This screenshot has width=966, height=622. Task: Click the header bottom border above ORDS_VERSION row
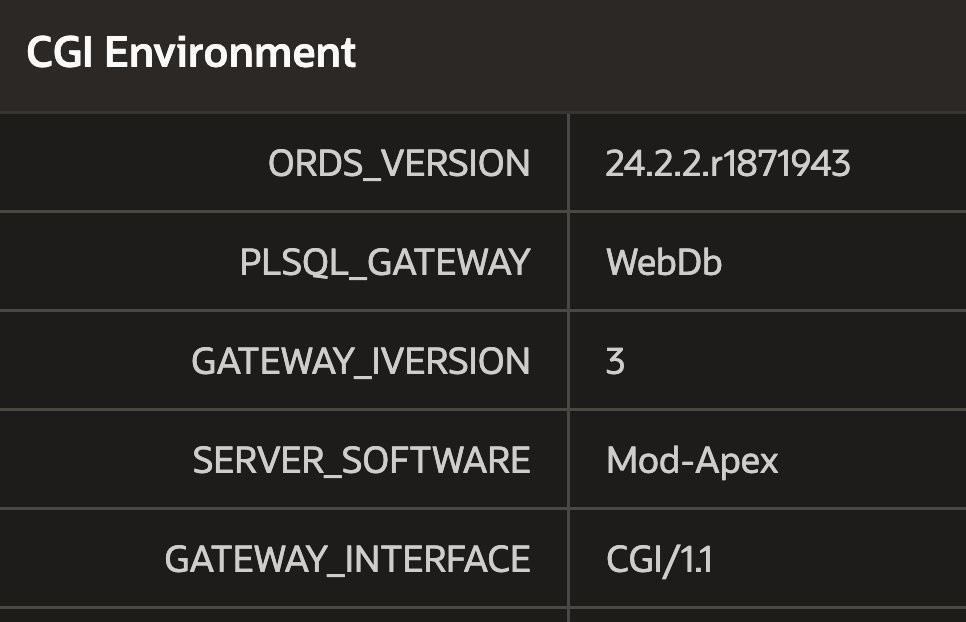(x=483, y=113)
